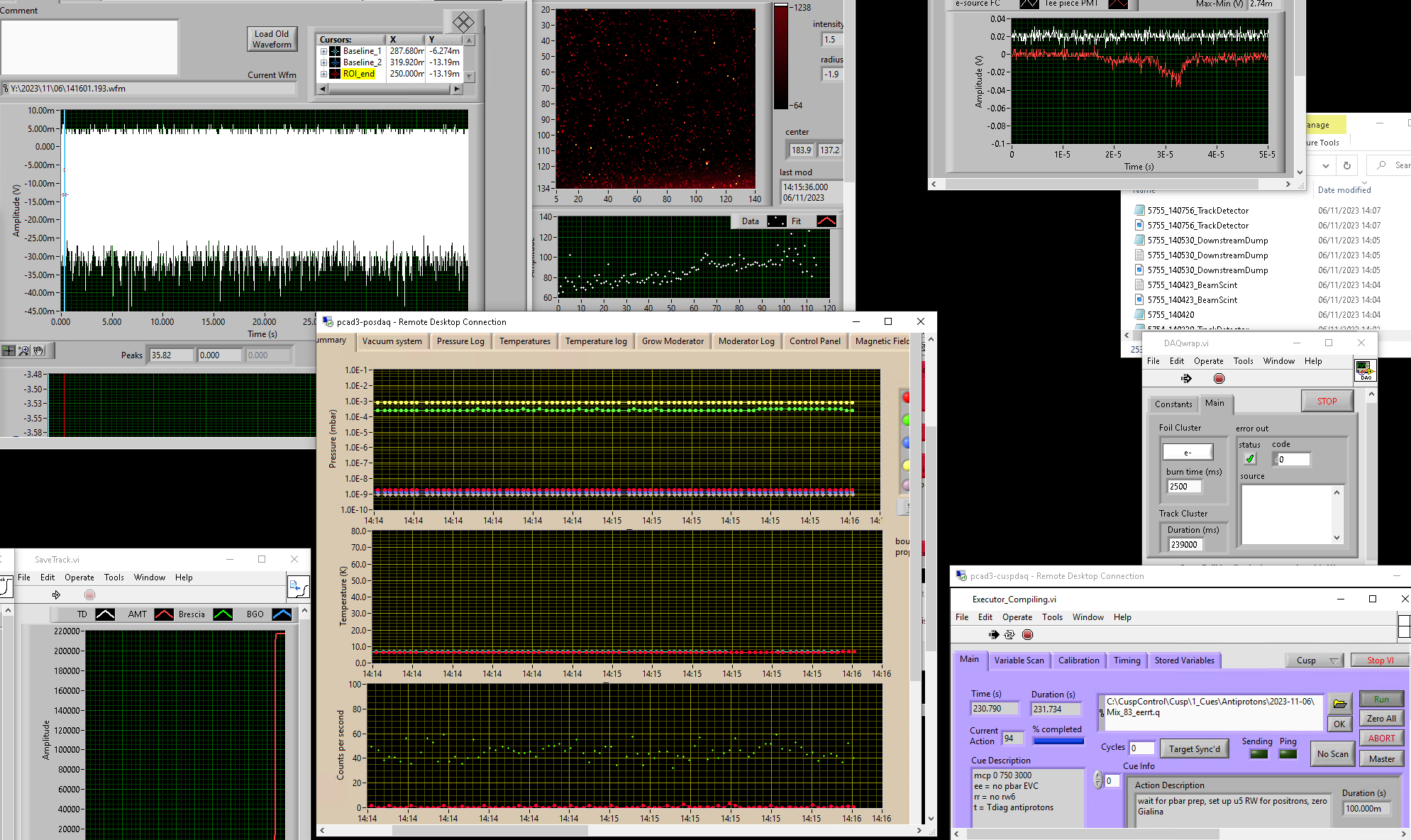Click Run Continuously icon in Executor_Compiling
1411x840 pixels.
click(1009, 635)
